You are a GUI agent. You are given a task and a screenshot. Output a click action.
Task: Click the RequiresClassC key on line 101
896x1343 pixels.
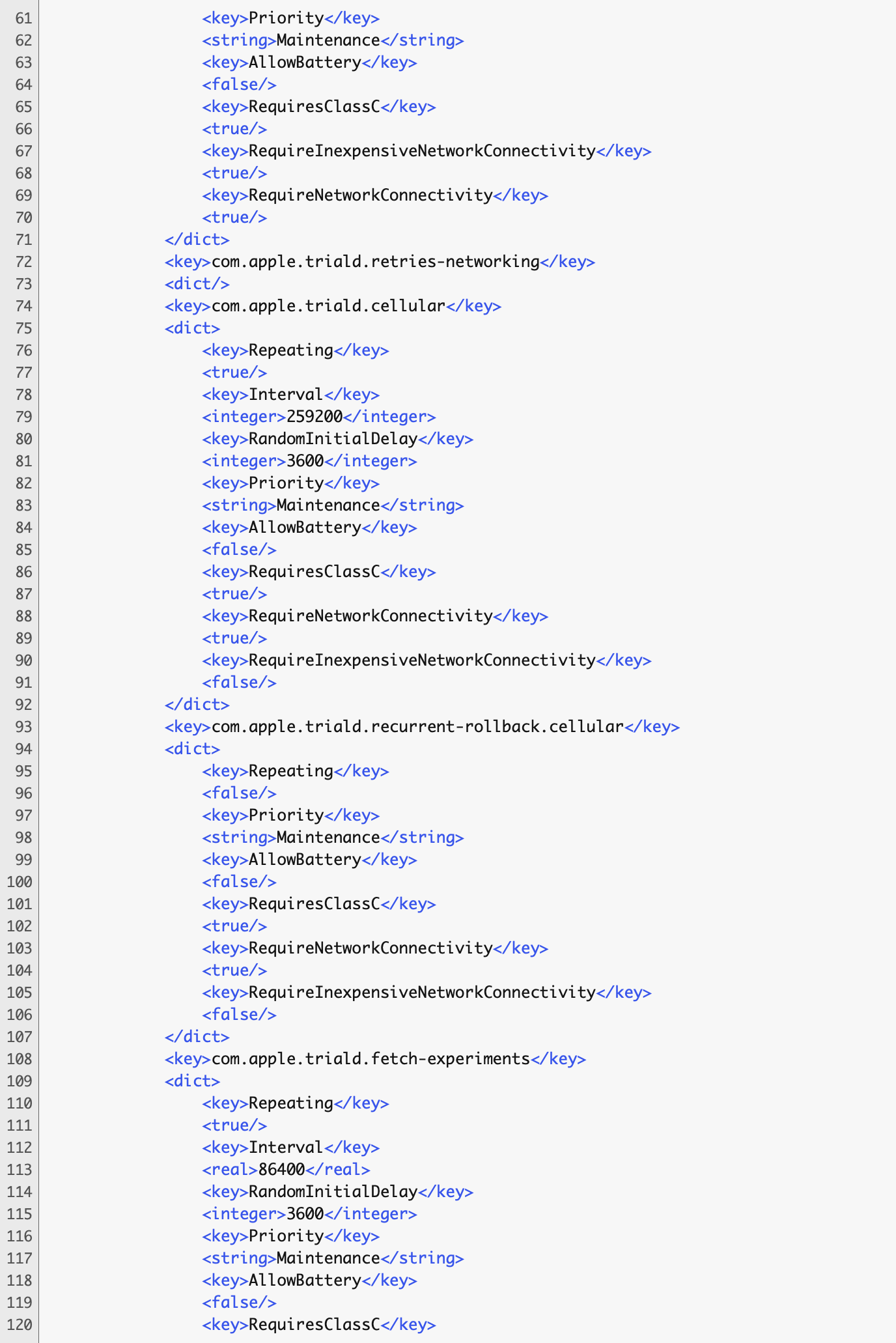pyautogui.click(x=315, y=904)
